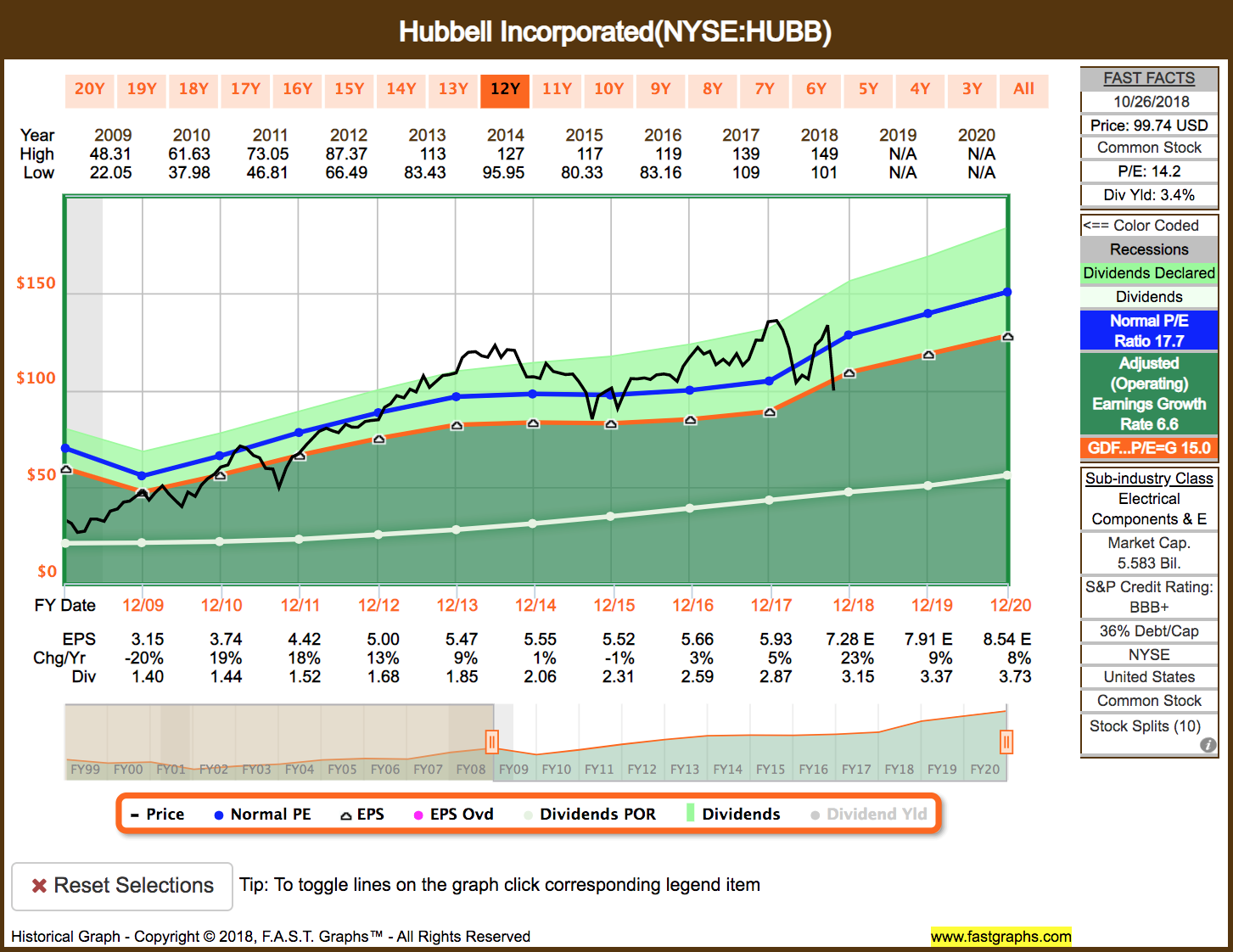Image resolution: width=1233 pixels, height=952 pixels.
Task: Select the EPS Ovd magenta dot legend icon
Action: (x=418, y=814)
